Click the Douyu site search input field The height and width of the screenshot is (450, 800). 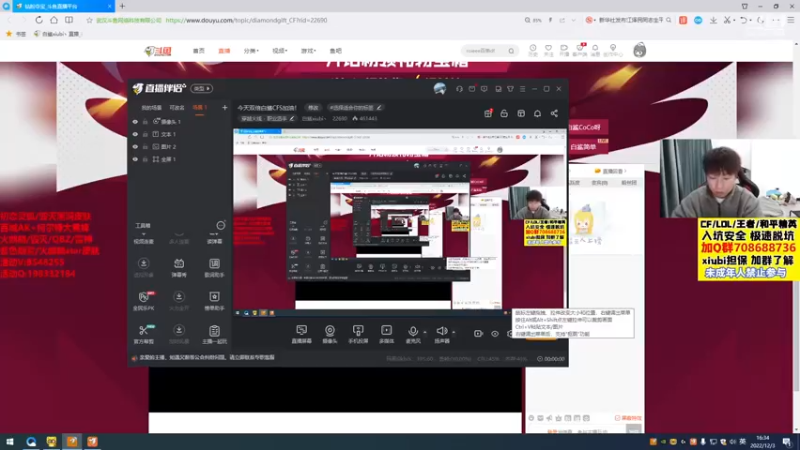click(485, 51)
